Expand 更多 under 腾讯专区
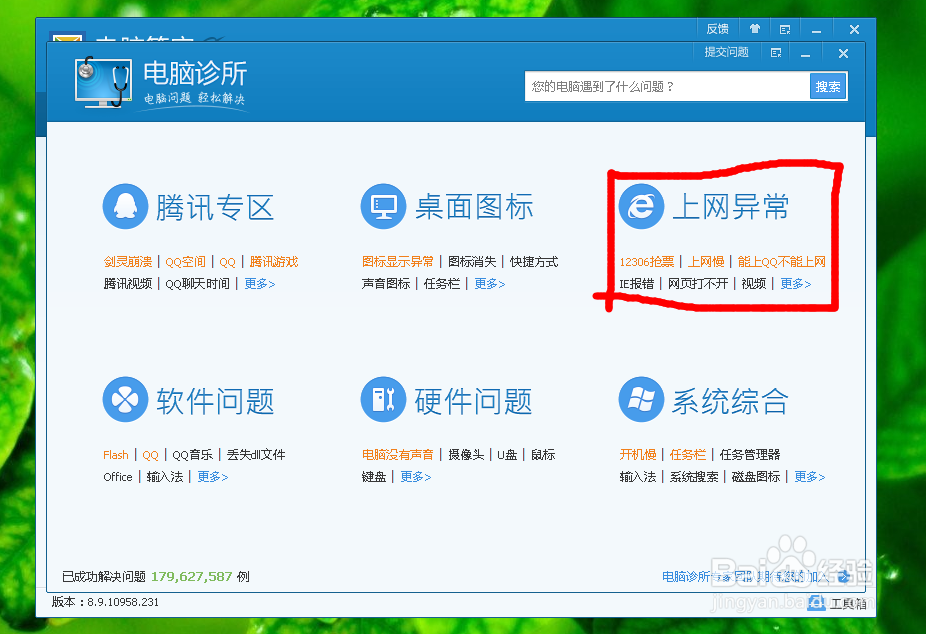This screenshot has width=926, height=634. [260, 284]
